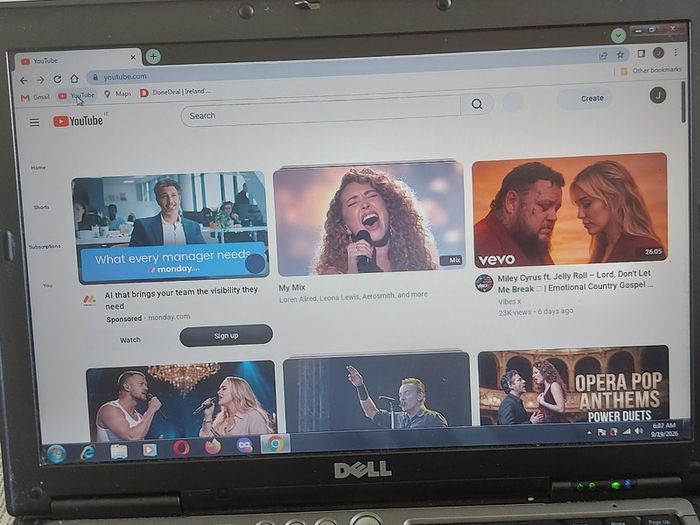This screenshot has height=525, width=700.
Task: Open the DoneDeal Ireland bookmark
Action: coord(175,92)
